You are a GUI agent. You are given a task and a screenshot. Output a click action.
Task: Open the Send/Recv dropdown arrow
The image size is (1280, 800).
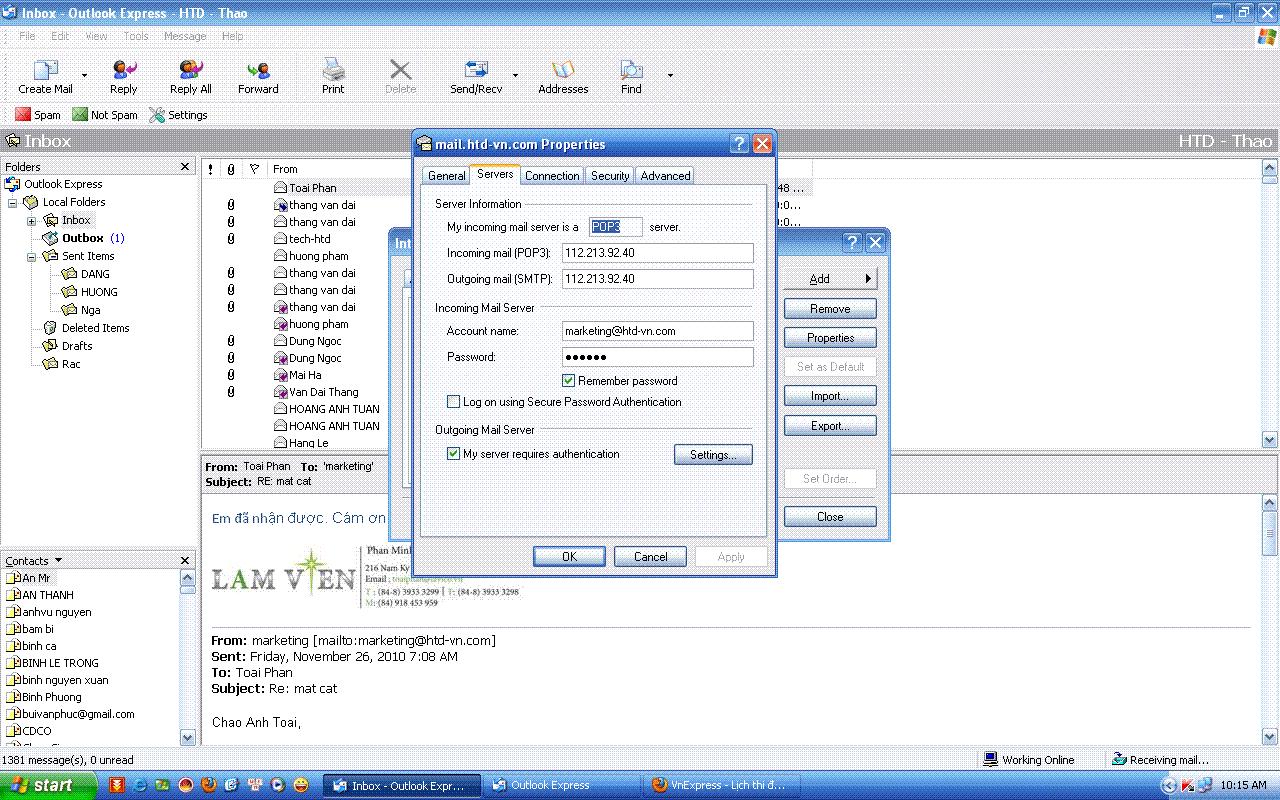click(x=516, y=75)
